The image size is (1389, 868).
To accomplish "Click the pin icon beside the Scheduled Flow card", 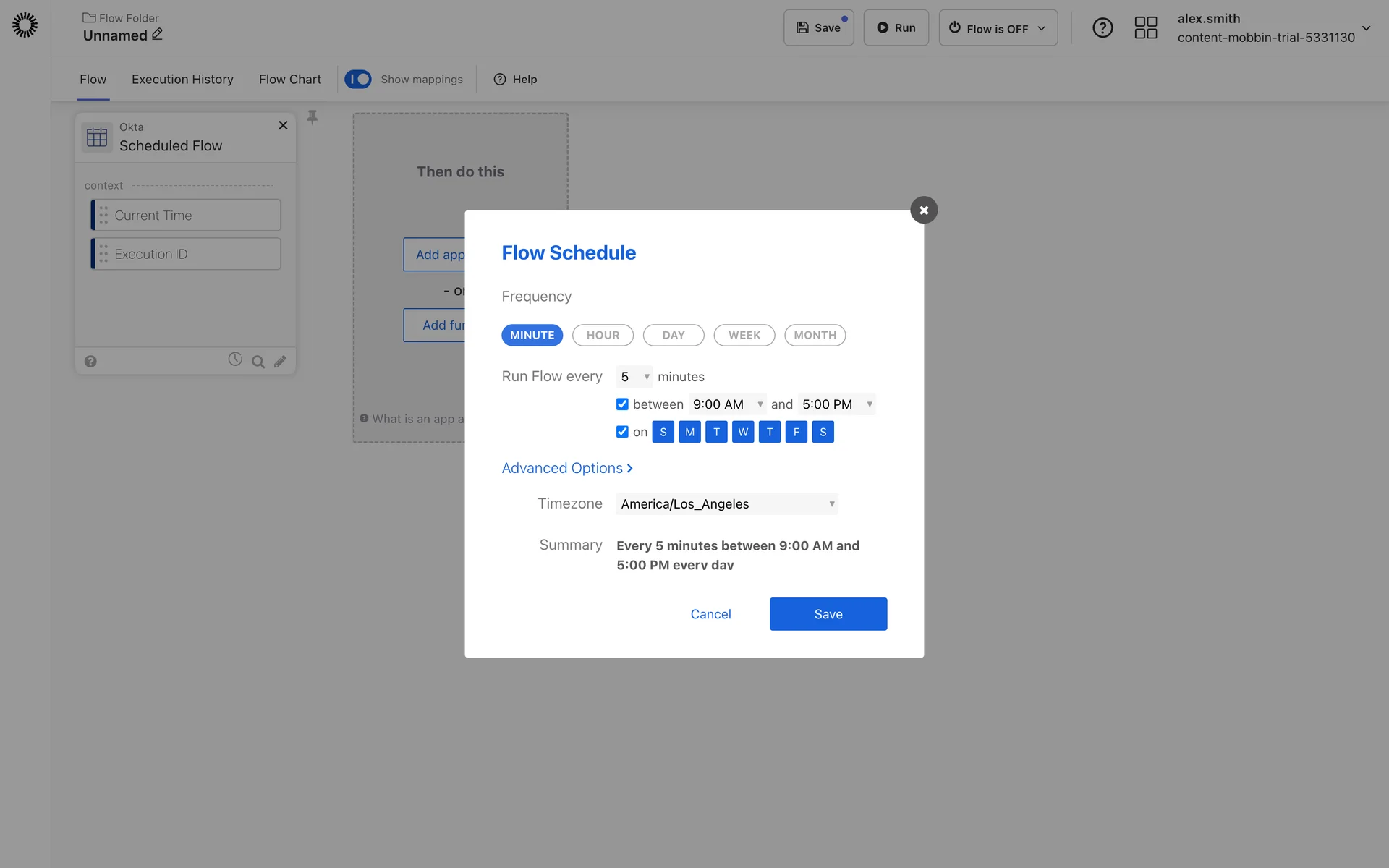I will 313,117.
